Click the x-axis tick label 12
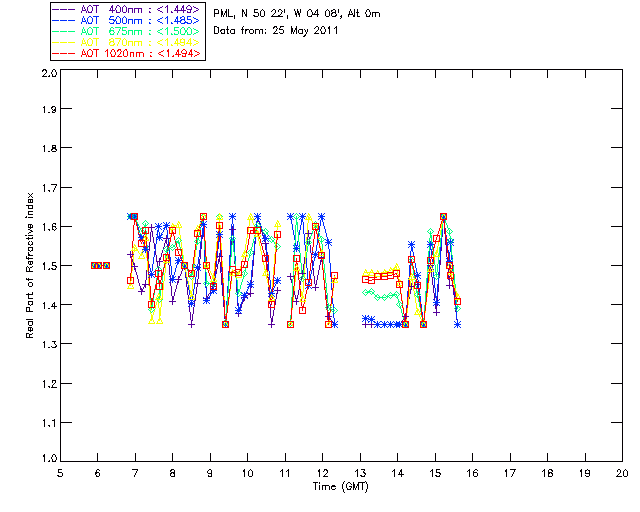This screenshot has height=512, width=640. 322,473
